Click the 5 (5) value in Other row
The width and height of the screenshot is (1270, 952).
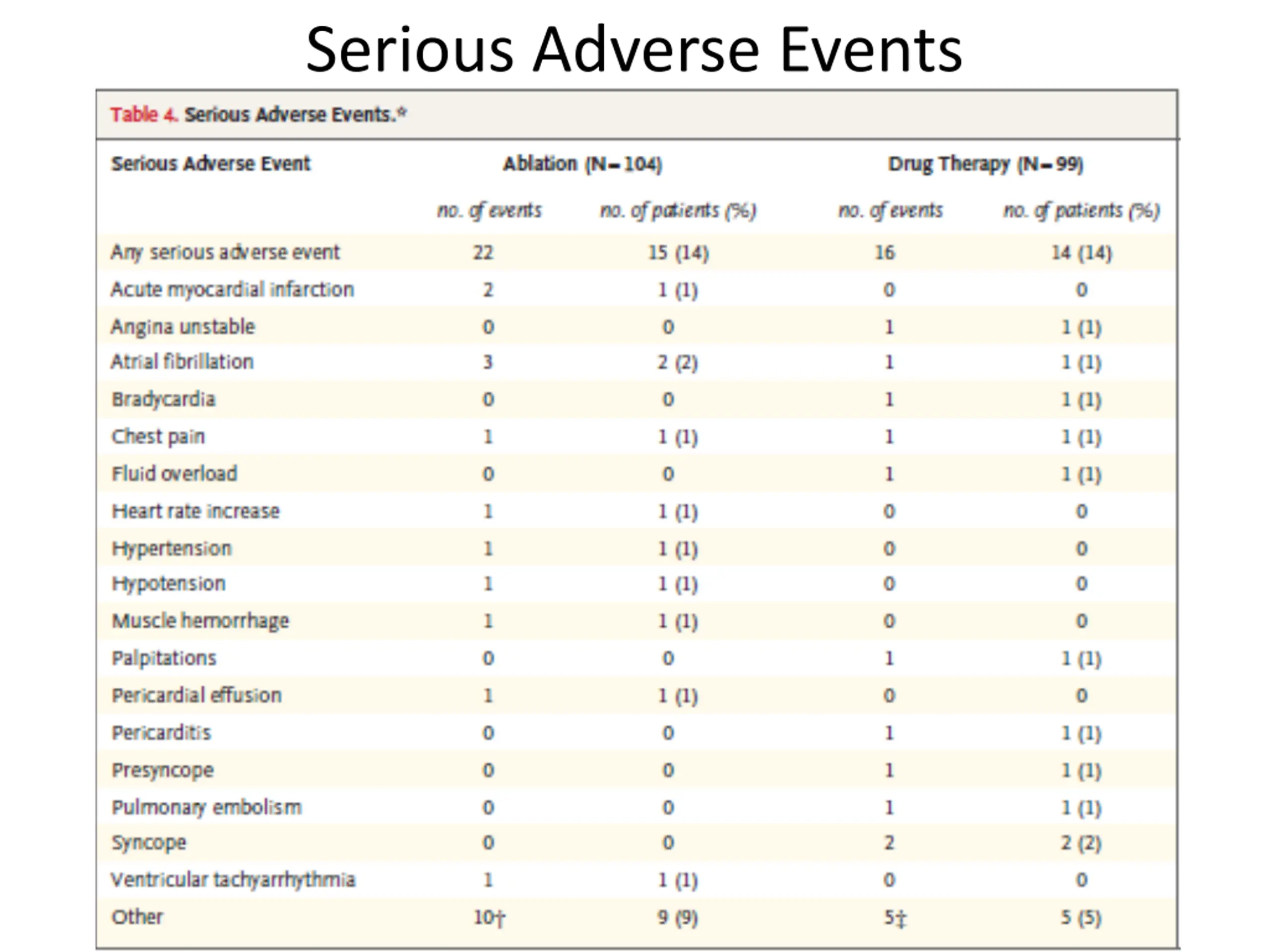click(x=1081, y=918)
